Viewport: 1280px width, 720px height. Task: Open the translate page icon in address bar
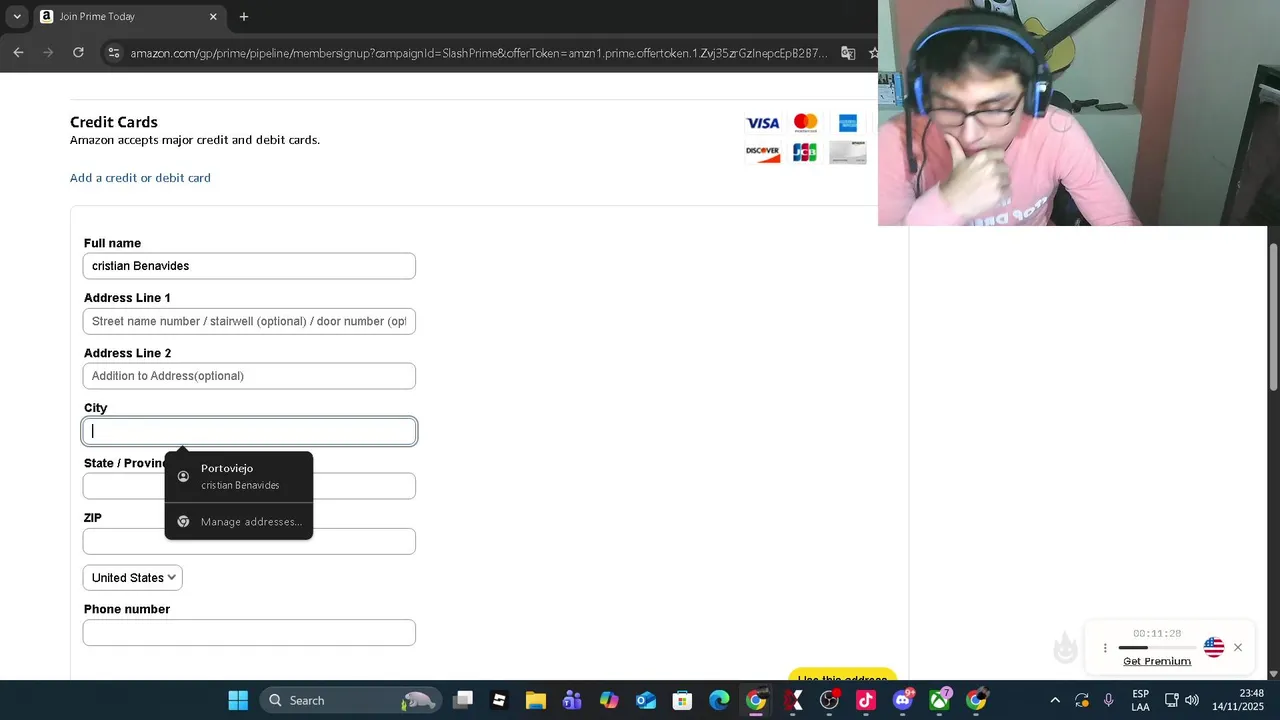(848, 53)
